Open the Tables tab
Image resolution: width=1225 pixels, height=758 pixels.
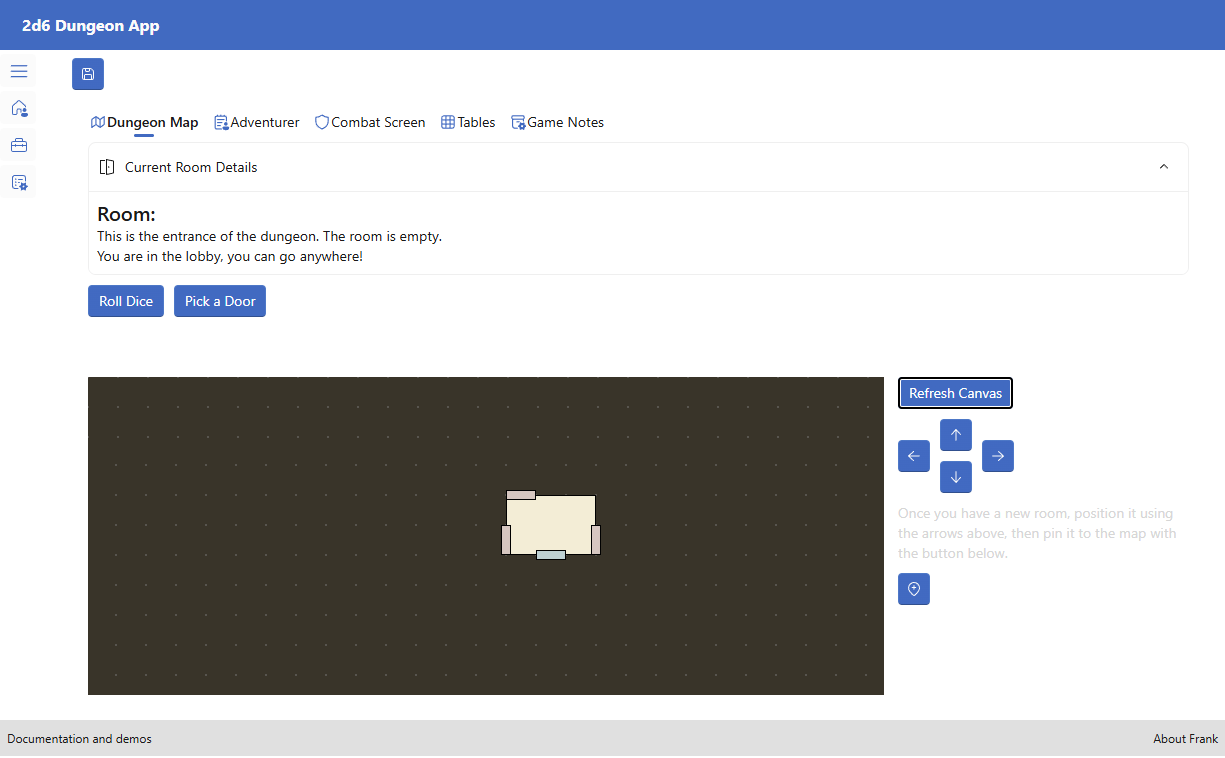pyautogui.click(x=468, y=122)
